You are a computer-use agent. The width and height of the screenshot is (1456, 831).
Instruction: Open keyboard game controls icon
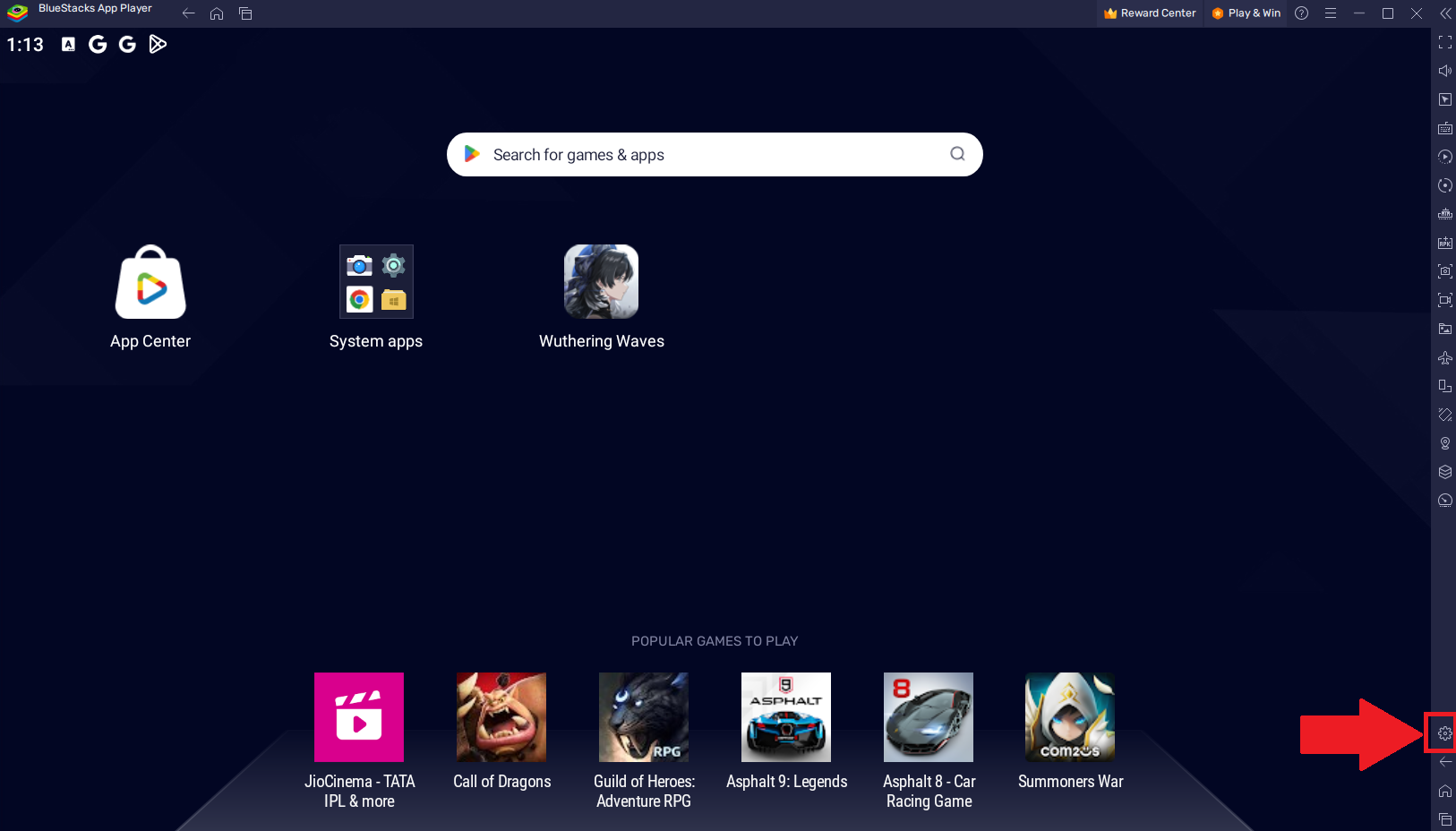[x=1445, y=128]
